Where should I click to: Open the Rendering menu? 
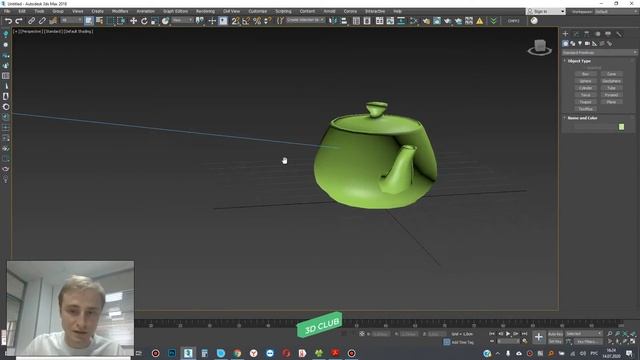click(205, 11)
